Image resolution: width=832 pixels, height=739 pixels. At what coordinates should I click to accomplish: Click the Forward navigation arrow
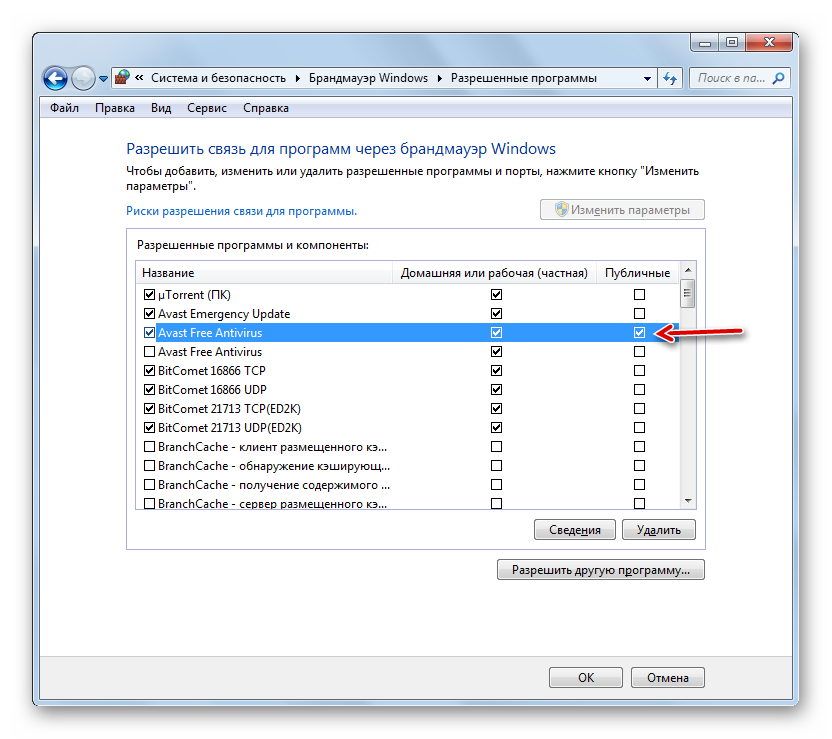83,78
